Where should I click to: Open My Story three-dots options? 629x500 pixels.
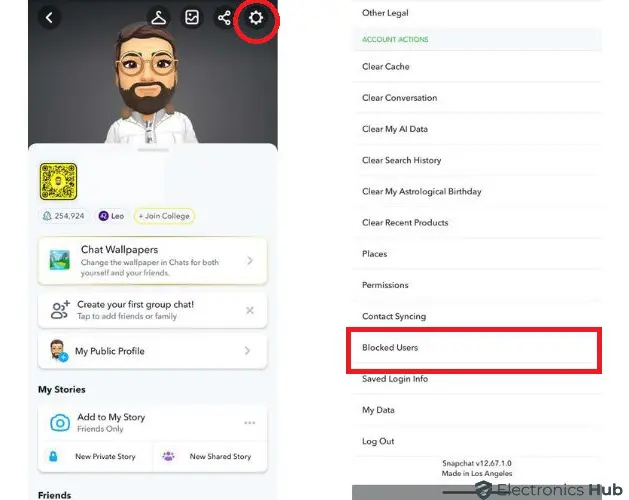(250, 423)
